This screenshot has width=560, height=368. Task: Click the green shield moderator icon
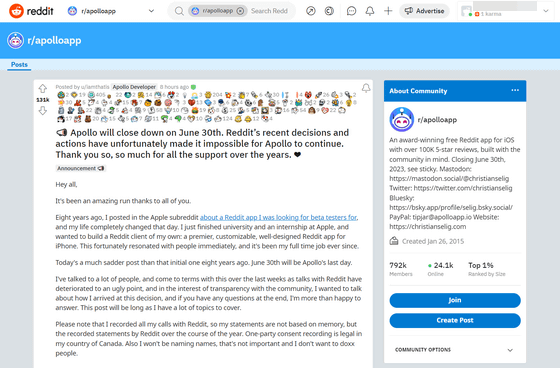(x=193, y=87)
